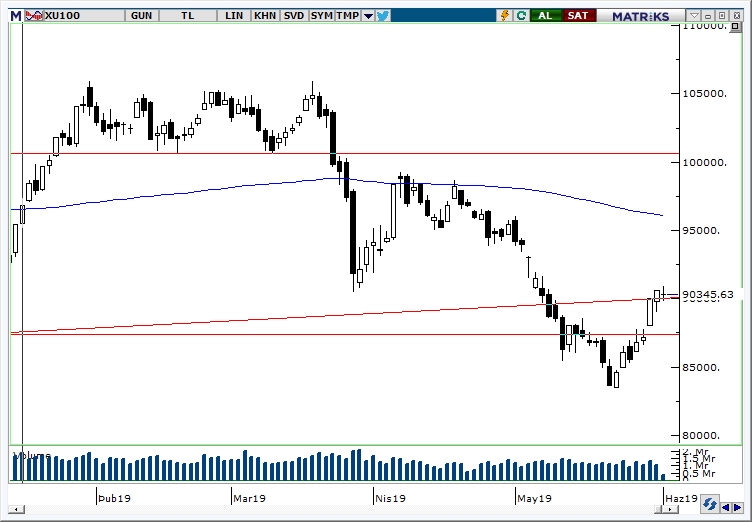Viewport: 752px width, 522px height.
Task: Switch scale using LIN button
Action: click(234, 16)
